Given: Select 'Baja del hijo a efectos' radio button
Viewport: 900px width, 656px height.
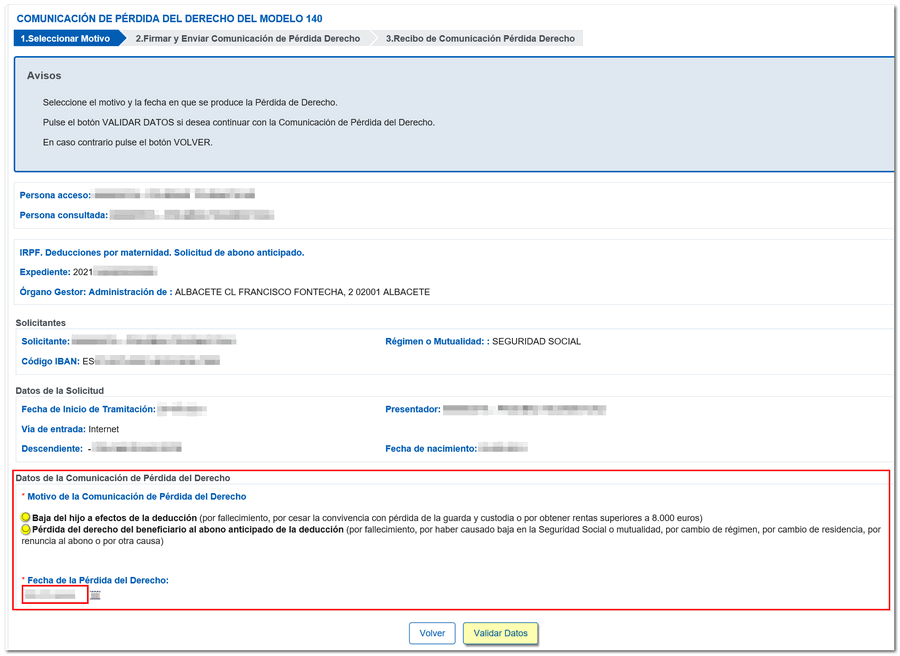Looking at the screenshot, I should point(26,517).
